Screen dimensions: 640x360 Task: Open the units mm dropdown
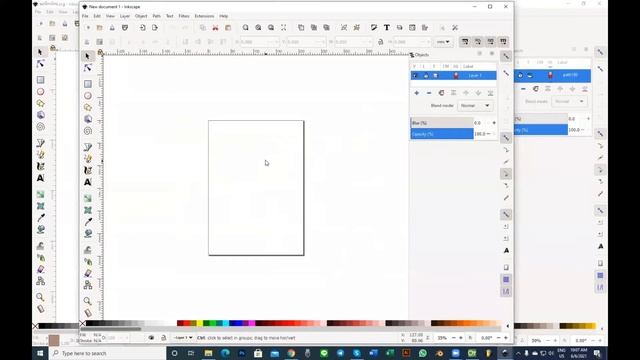443,42
